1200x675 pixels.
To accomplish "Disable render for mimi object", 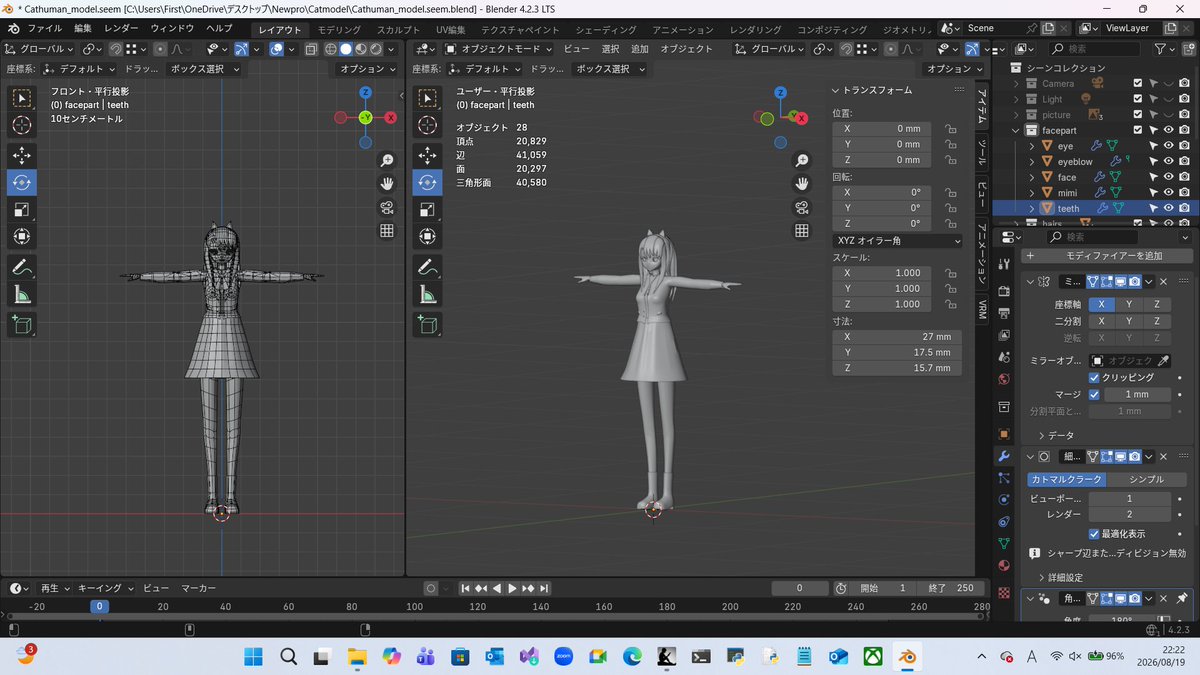I will (x=1184, y=192).
